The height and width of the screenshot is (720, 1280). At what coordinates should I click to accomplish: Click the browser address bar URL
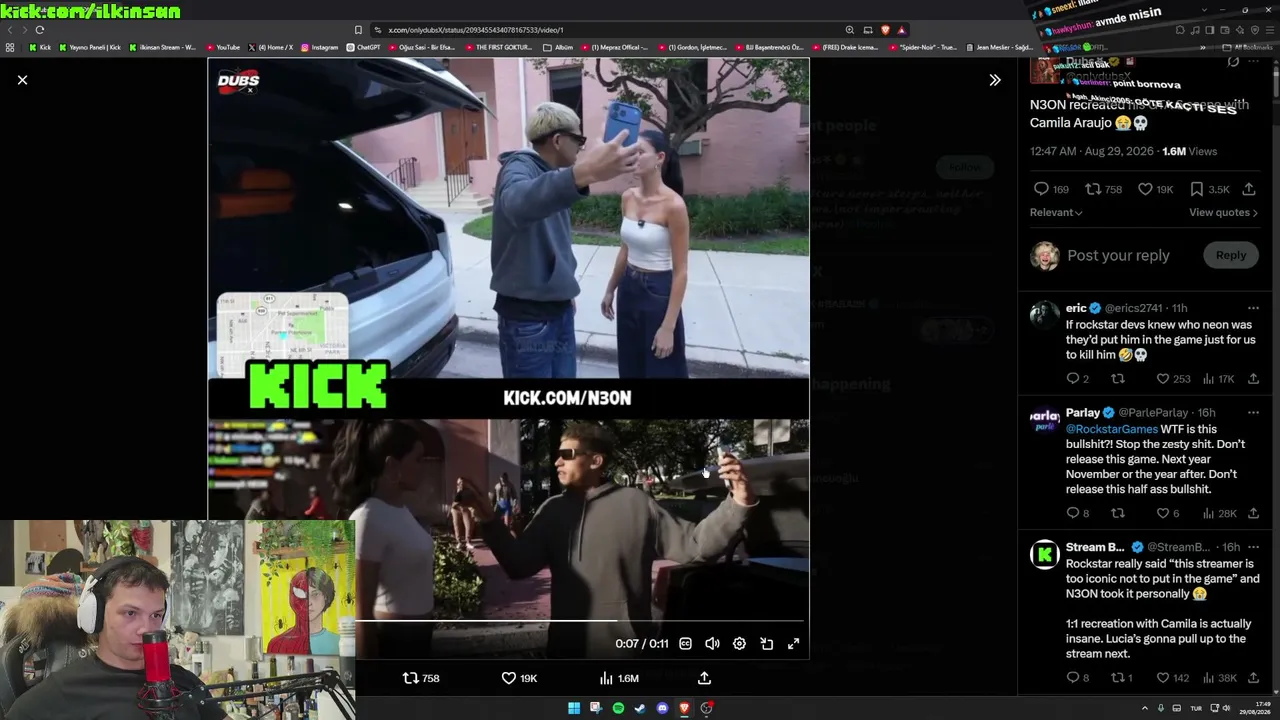(x=476, y=30)
